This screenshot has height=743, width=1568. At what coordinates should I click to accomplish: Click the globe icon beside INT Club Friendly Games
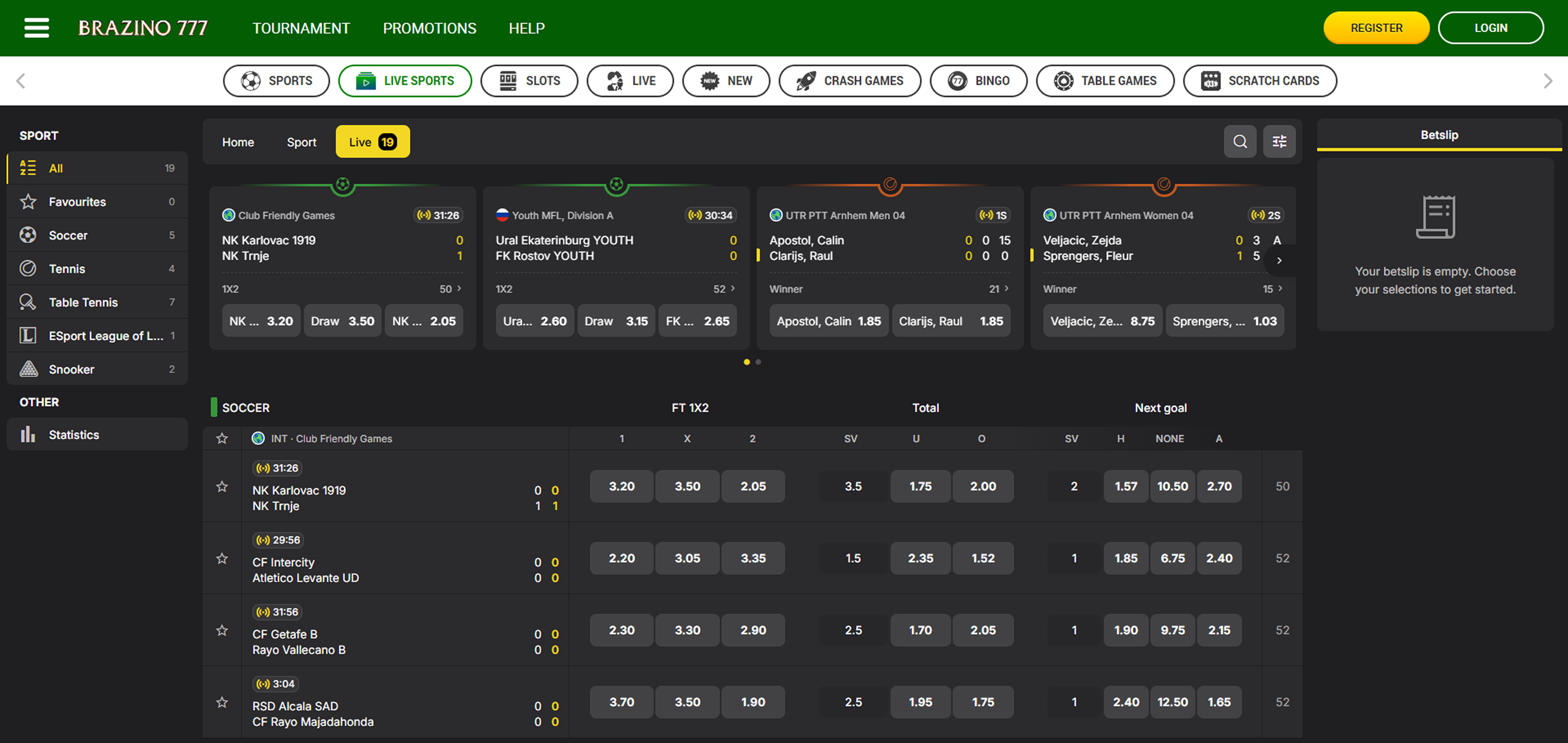(x=258, y=439)
